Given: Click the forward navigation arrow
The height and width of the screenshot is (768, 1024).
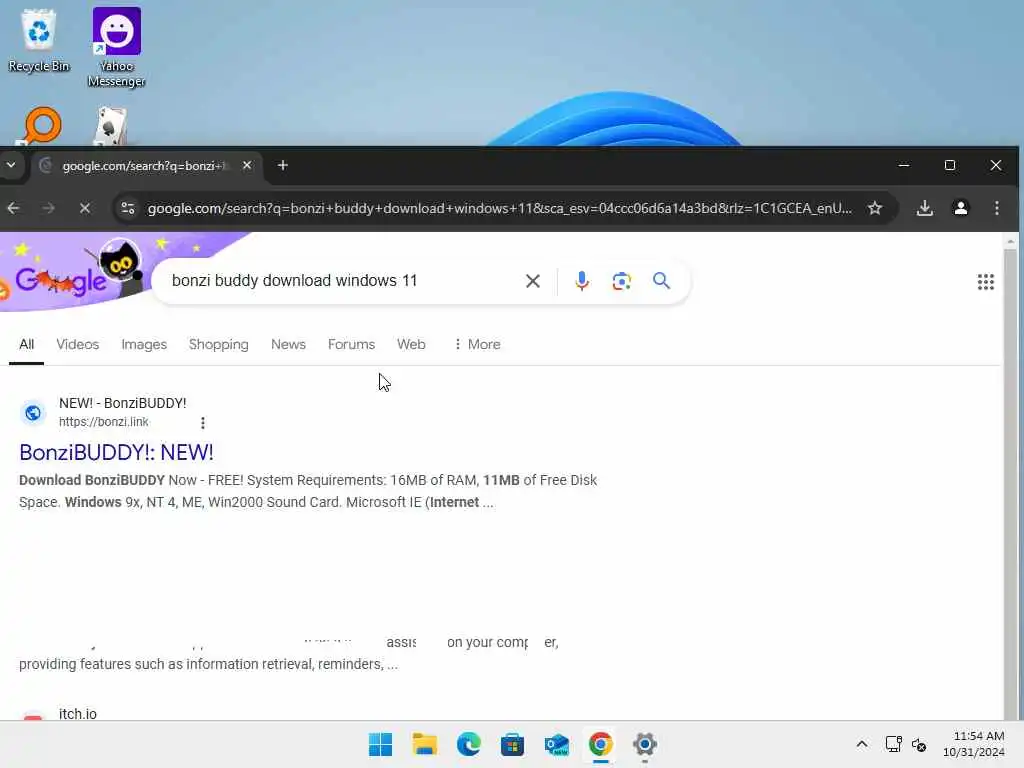Looking at the screenshot, I should 49,208.
